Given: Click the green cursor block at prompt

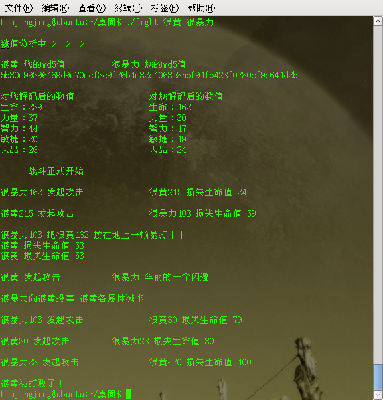Looking at the screenshot, I should 129,394.
